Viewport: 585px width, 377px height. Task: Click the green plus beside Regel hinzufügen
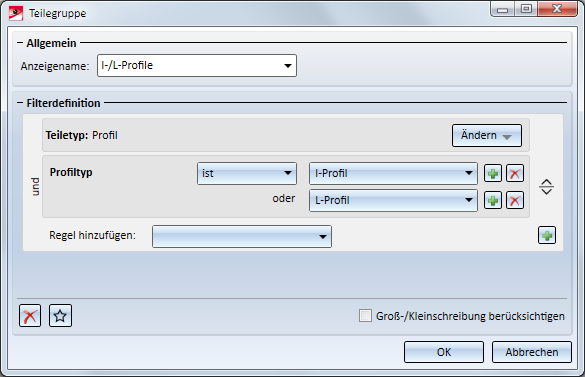click(x=547, y=236)
